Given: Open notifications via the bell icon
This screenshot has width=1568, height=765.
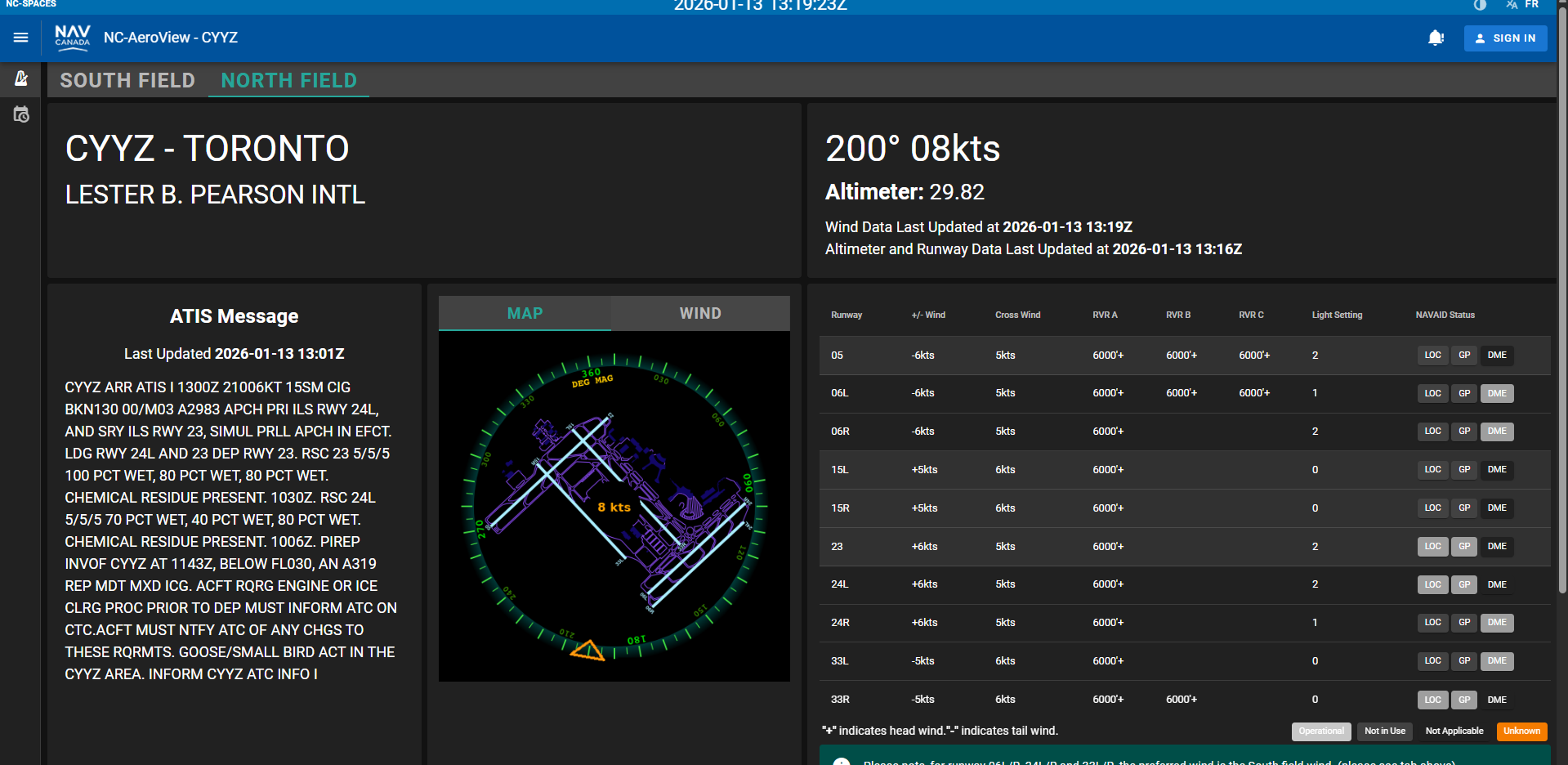Looking at the screenshot, I should pyautogui.click(x=1436, y=38).
